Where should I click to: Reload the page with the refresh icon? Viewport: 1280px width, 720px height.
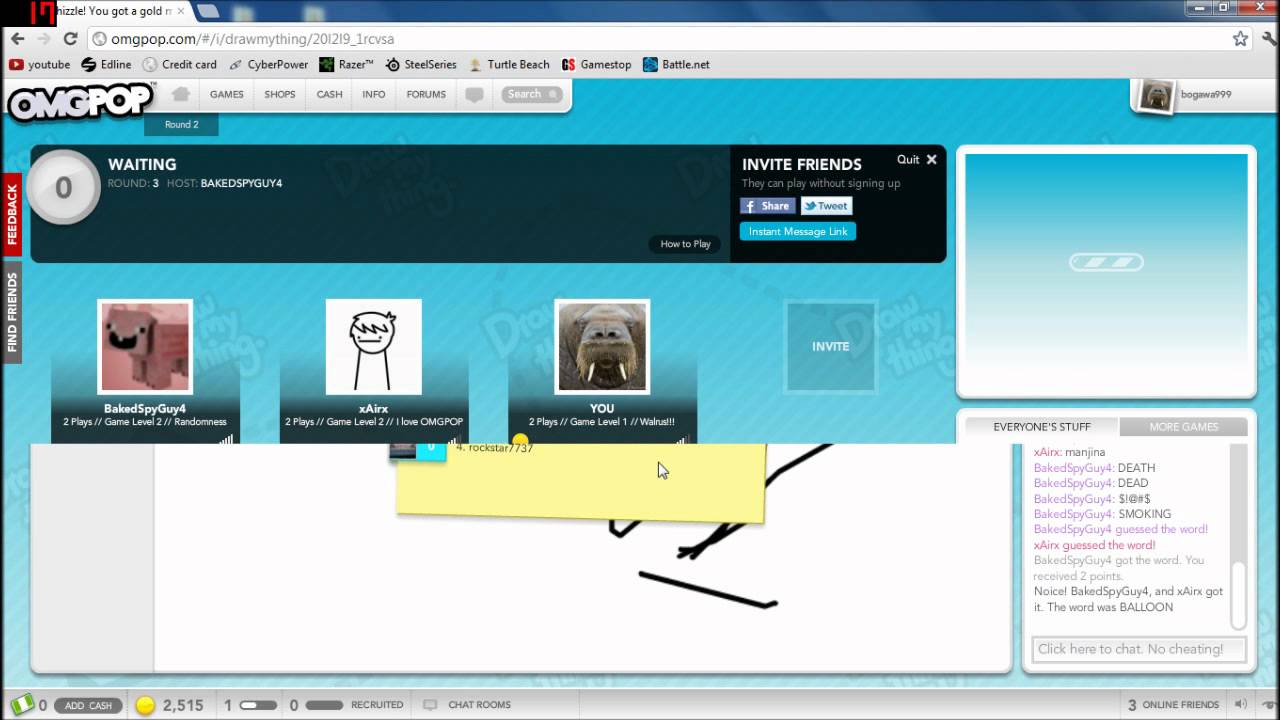pyautogui.click(x=70, y=39)
